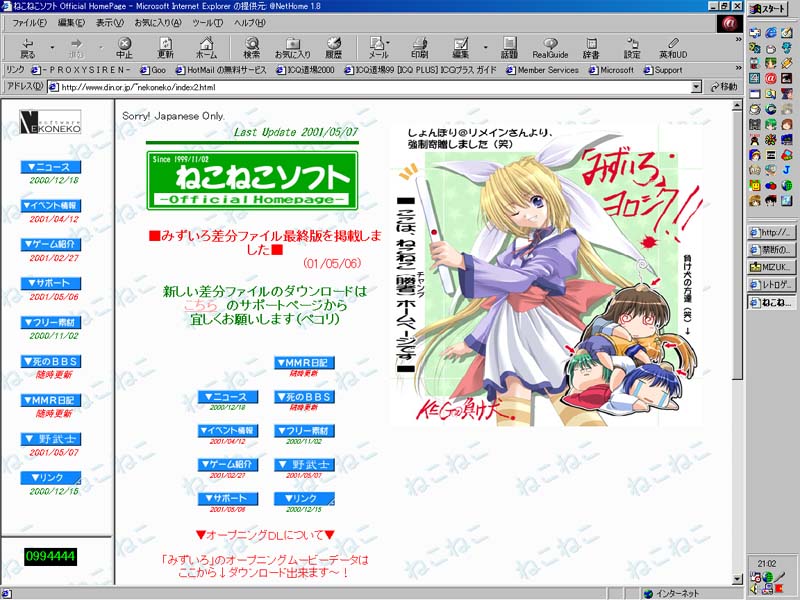Image resolution: width=800 pixels, height=600 pixels.
Task: Open ▼リンク in the main page body
Action: (x=304, y=498)
